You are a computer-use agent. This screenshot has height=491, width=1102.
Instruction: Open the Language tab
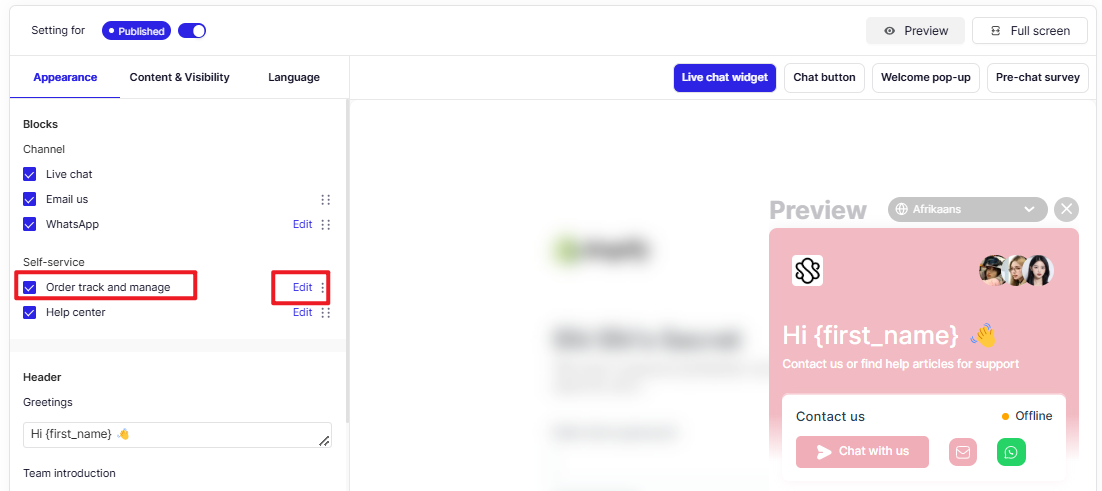point(293,77)
